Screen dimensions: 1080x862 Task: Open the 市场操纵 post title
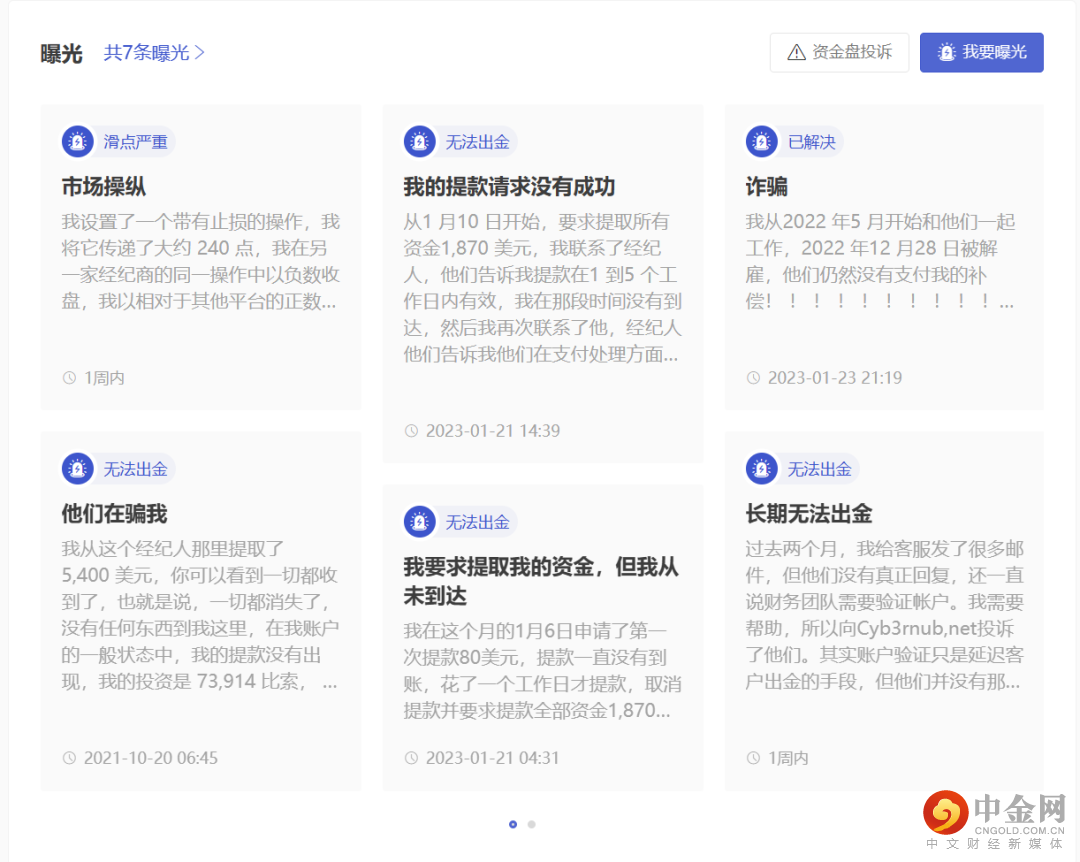pos(104,186)
